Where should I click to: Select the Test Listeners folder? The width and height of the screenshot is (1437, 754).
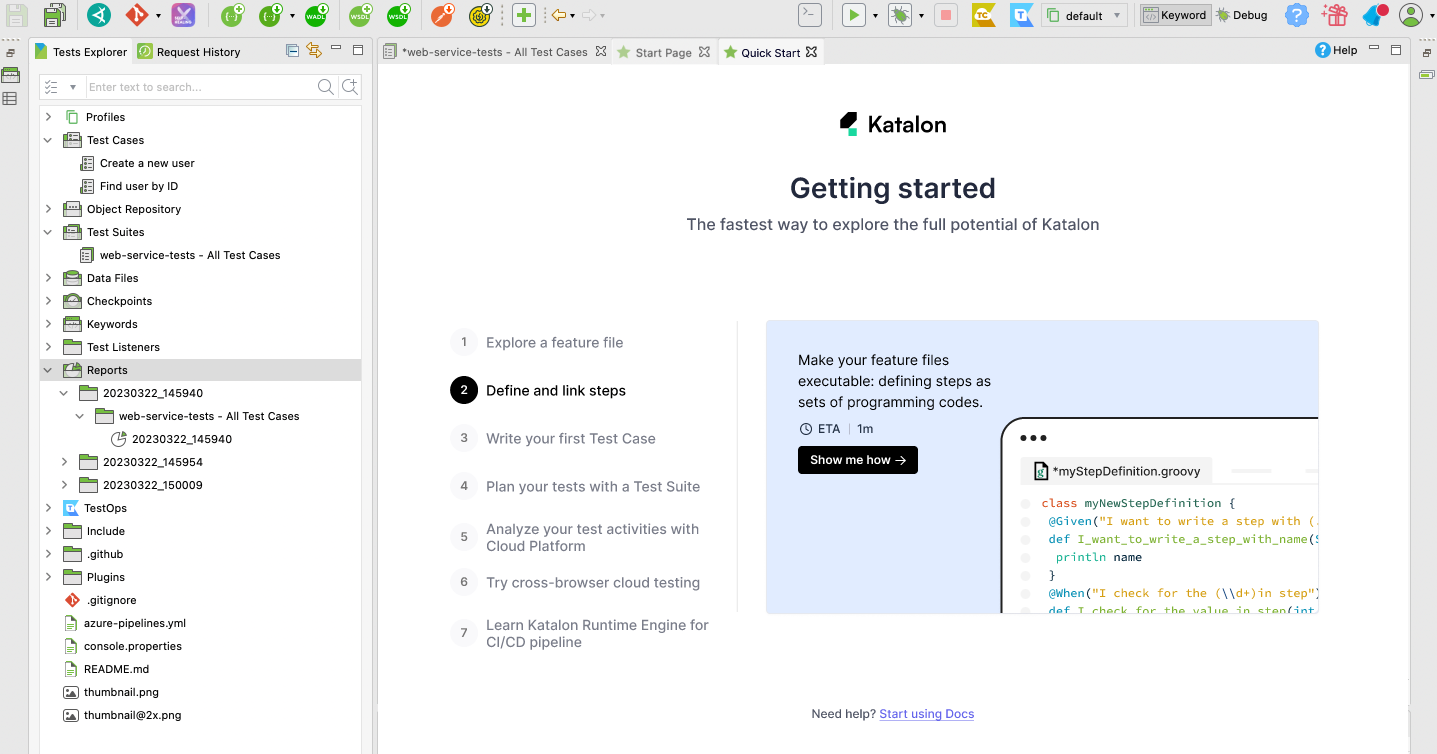(x=123, y=347)
